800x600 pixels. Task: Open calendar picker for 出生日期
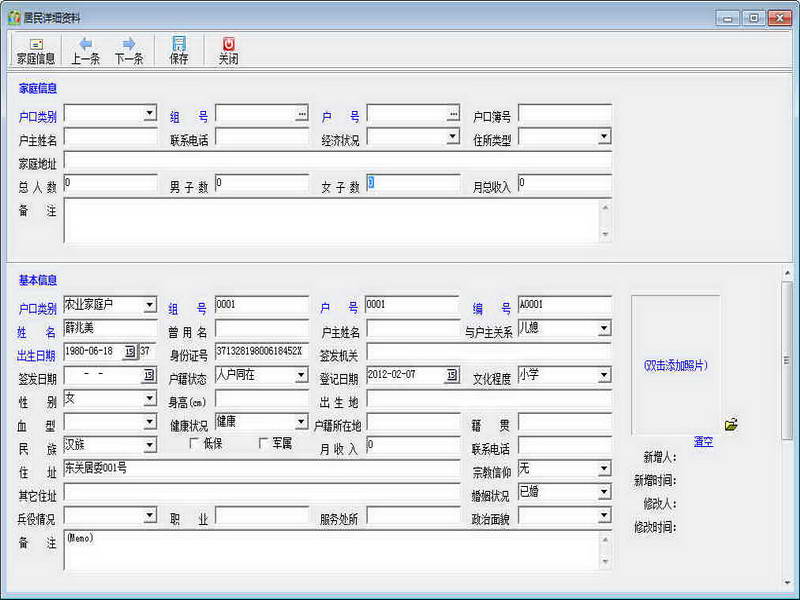pyautogui.click(x=130, y=351)
